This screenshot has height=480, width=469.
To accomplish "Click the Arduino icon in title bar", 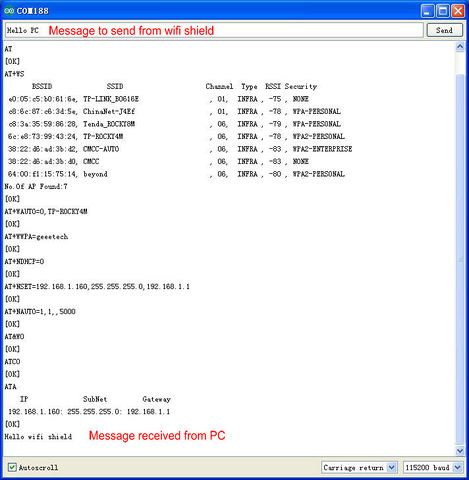I will (x=9, y=11).
